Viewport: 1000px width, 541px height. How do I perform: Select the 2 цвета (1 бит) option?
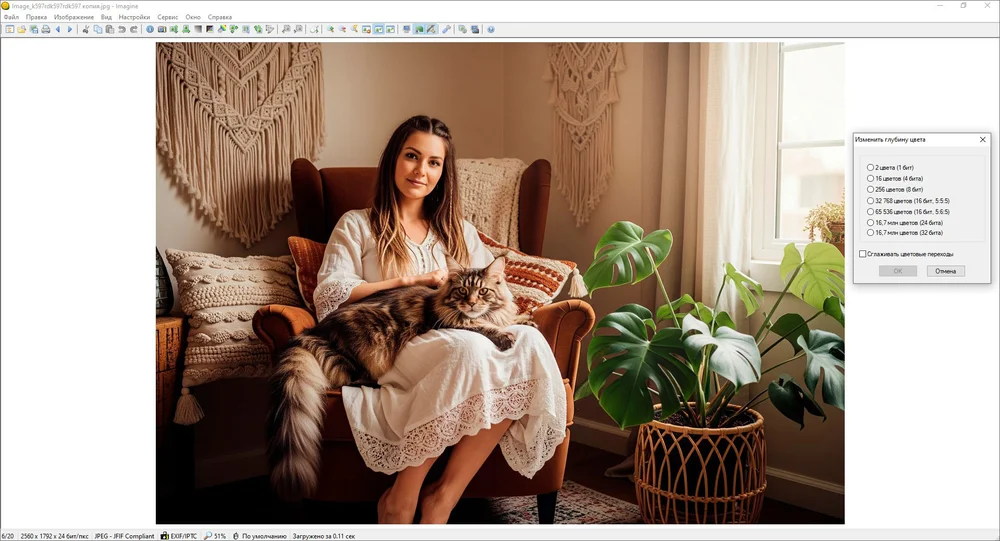871,167
